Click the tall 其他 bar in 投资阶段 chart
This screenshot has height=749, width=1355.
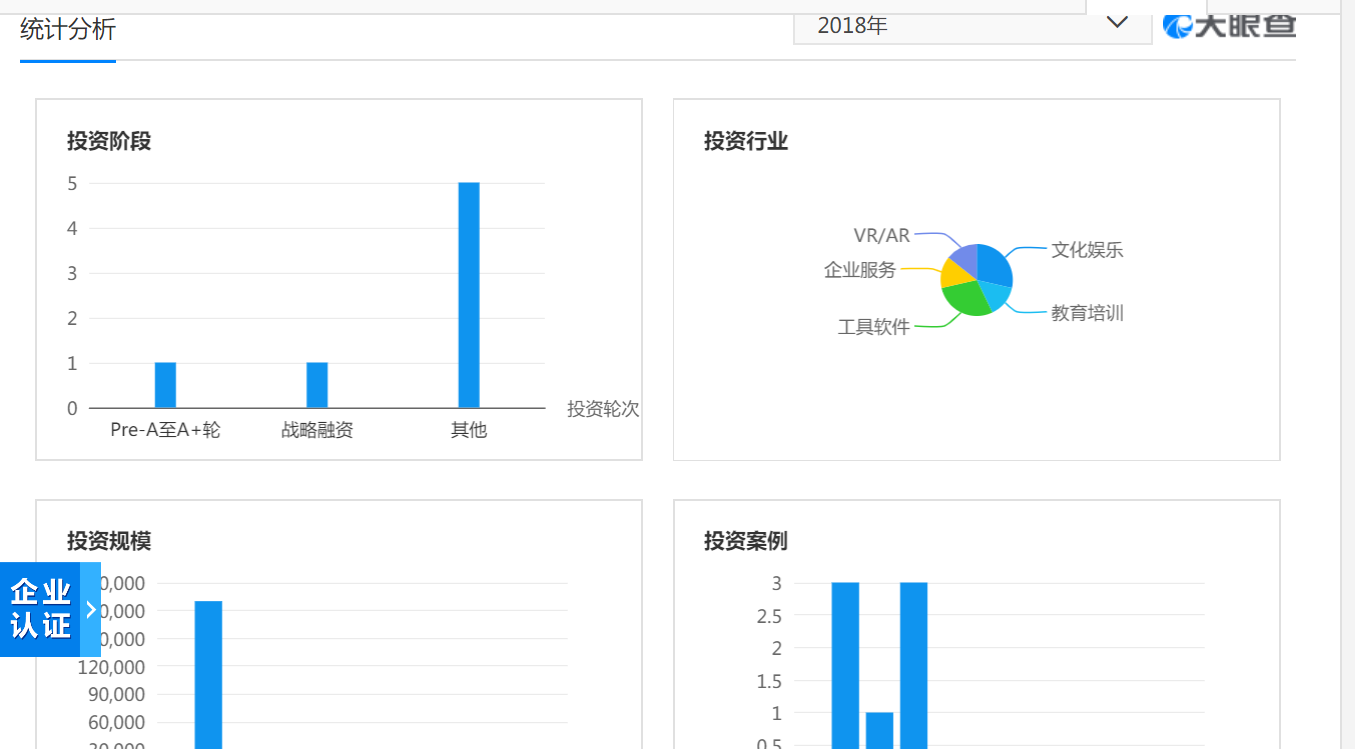click(x=469, y=295)
